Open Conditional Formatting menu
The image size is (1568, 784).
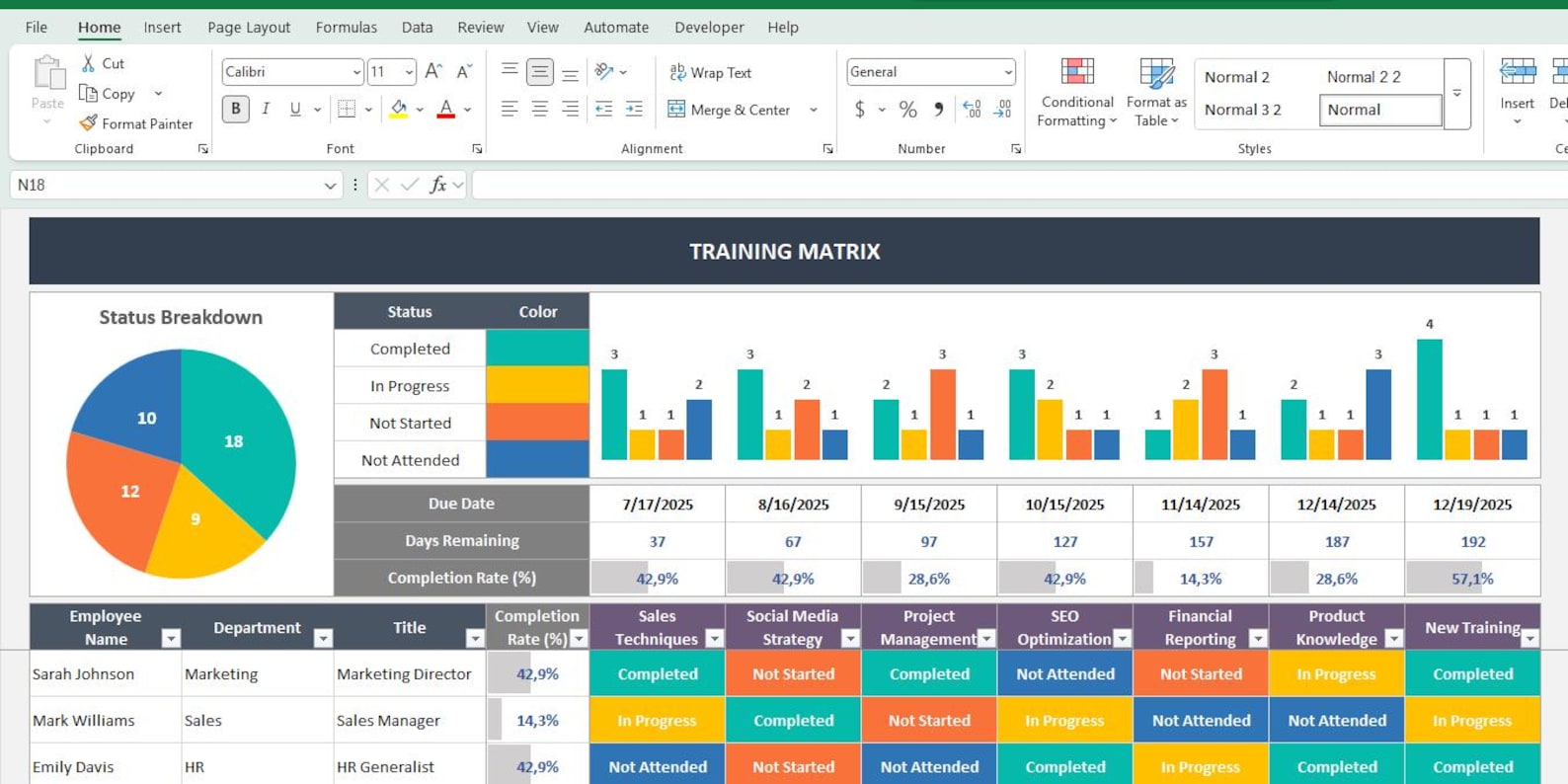click(x=1077, y=92)
